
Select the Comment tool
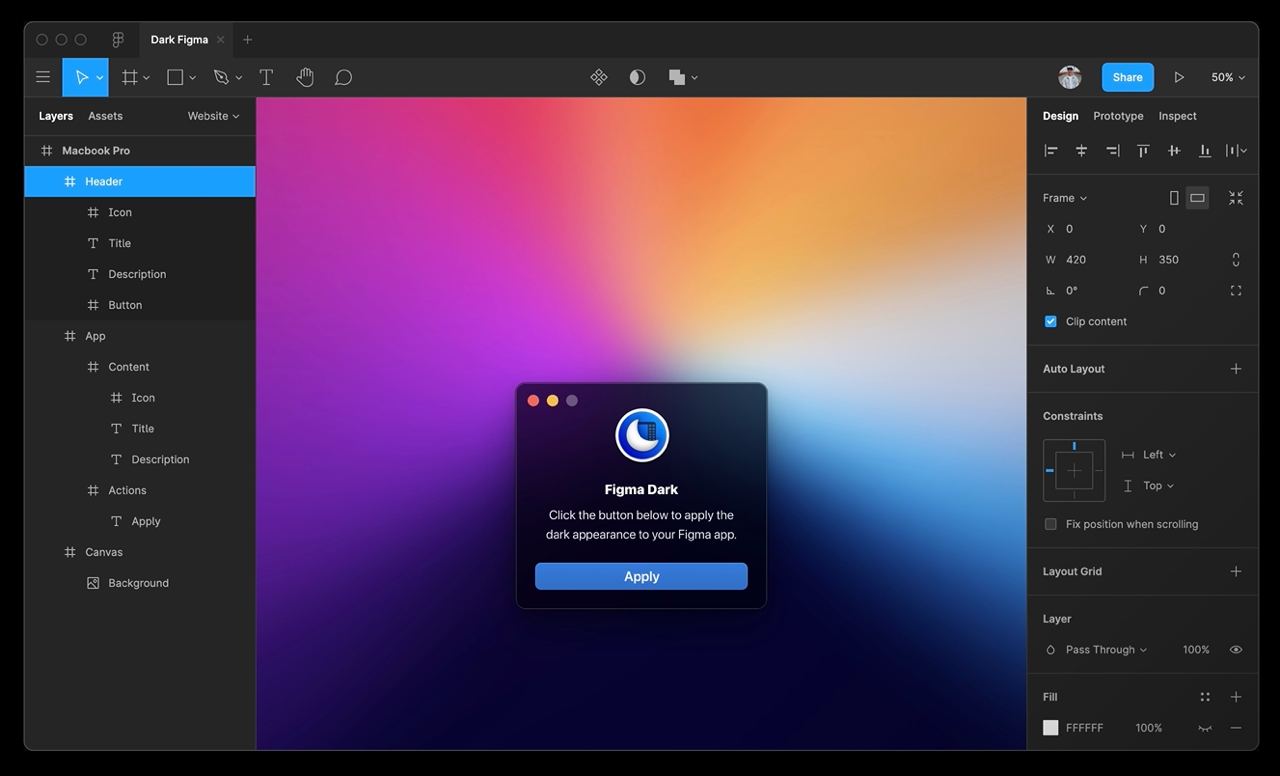[x=343, y=77]
